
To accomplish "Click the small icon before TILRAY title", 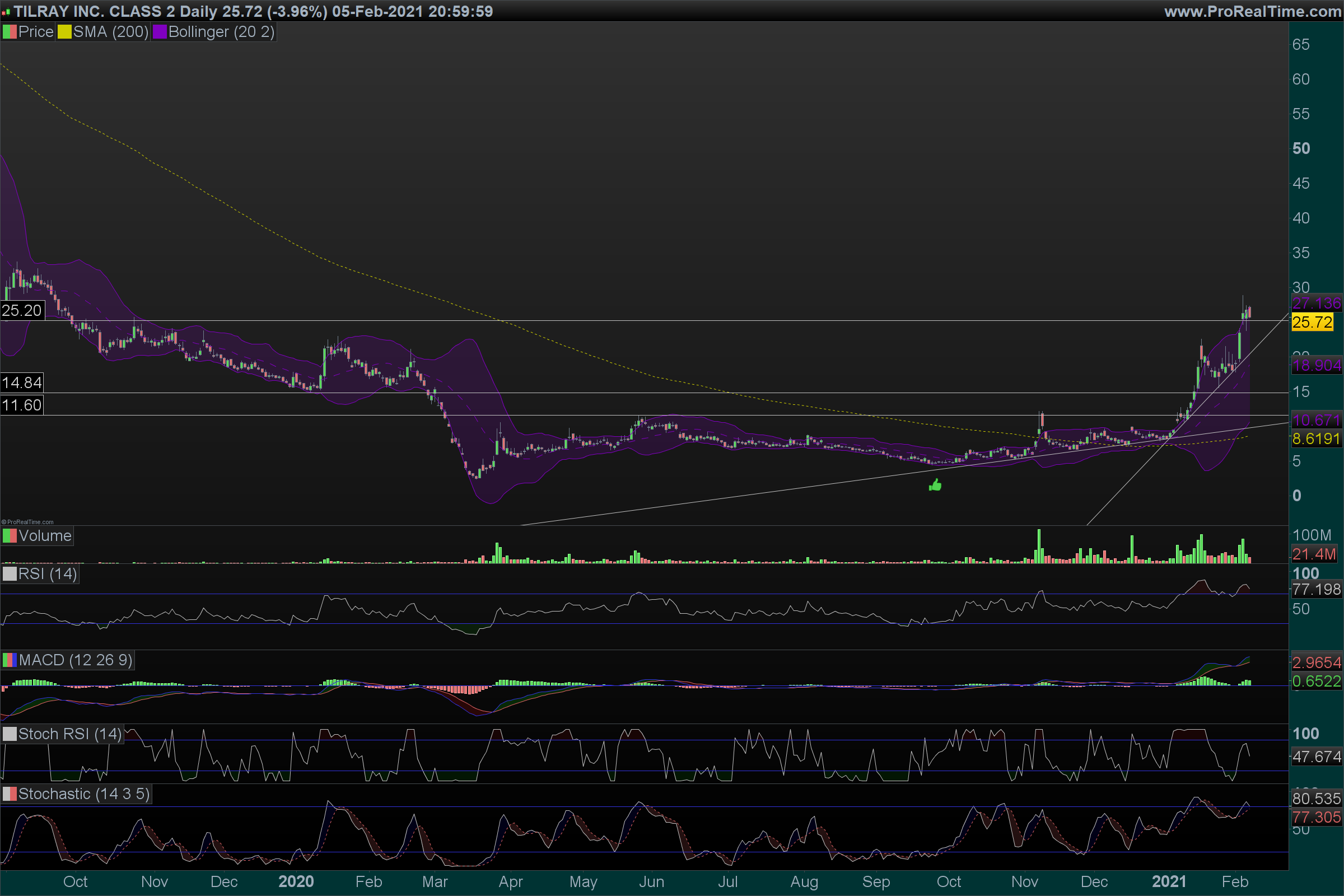I will (x=6, y=12).
